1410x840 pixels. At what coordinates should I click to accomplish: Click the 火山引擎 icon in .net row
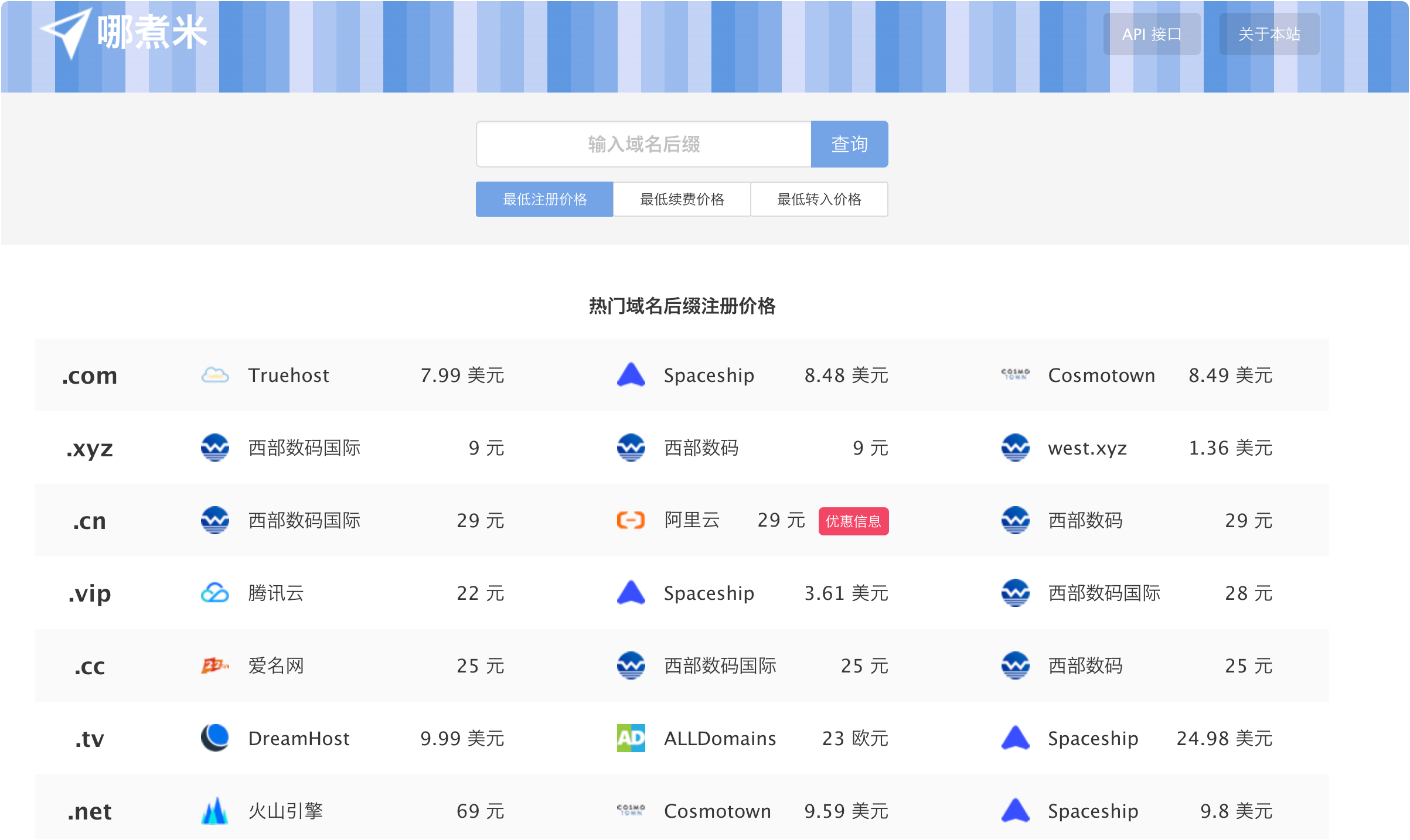click(215, 811)
